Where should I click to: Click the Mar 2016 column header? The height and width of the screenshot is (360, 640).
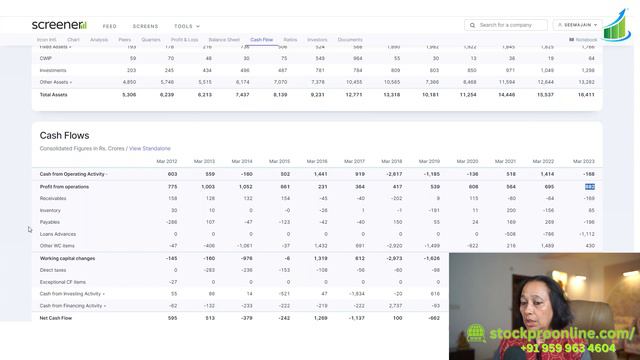click(x=317, y=162)
